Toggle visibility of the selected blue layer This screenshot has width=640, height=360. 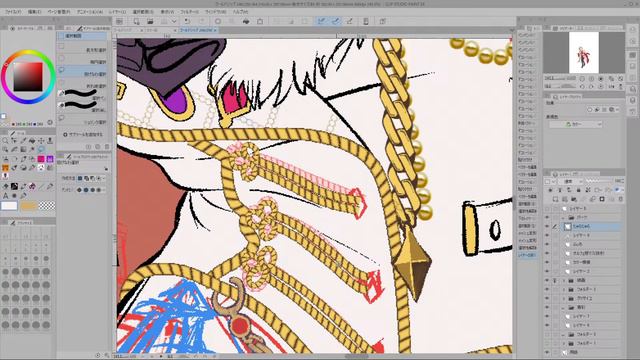[x=547, y=227]
